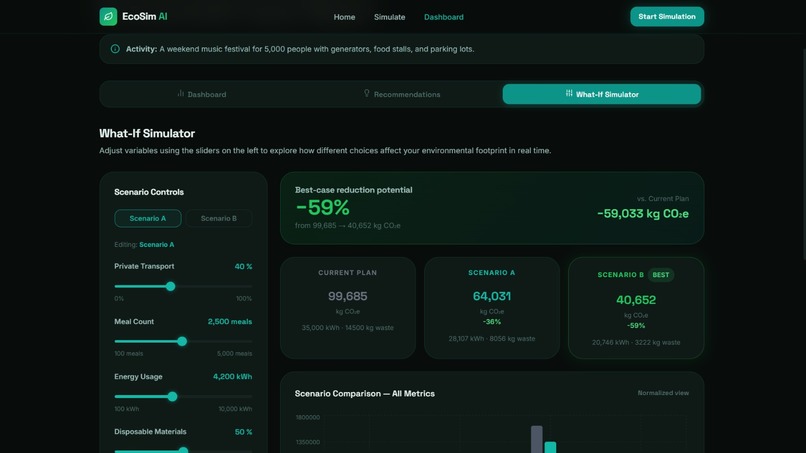
Task: Select the What-If Simulator tab
Action: 601,94
